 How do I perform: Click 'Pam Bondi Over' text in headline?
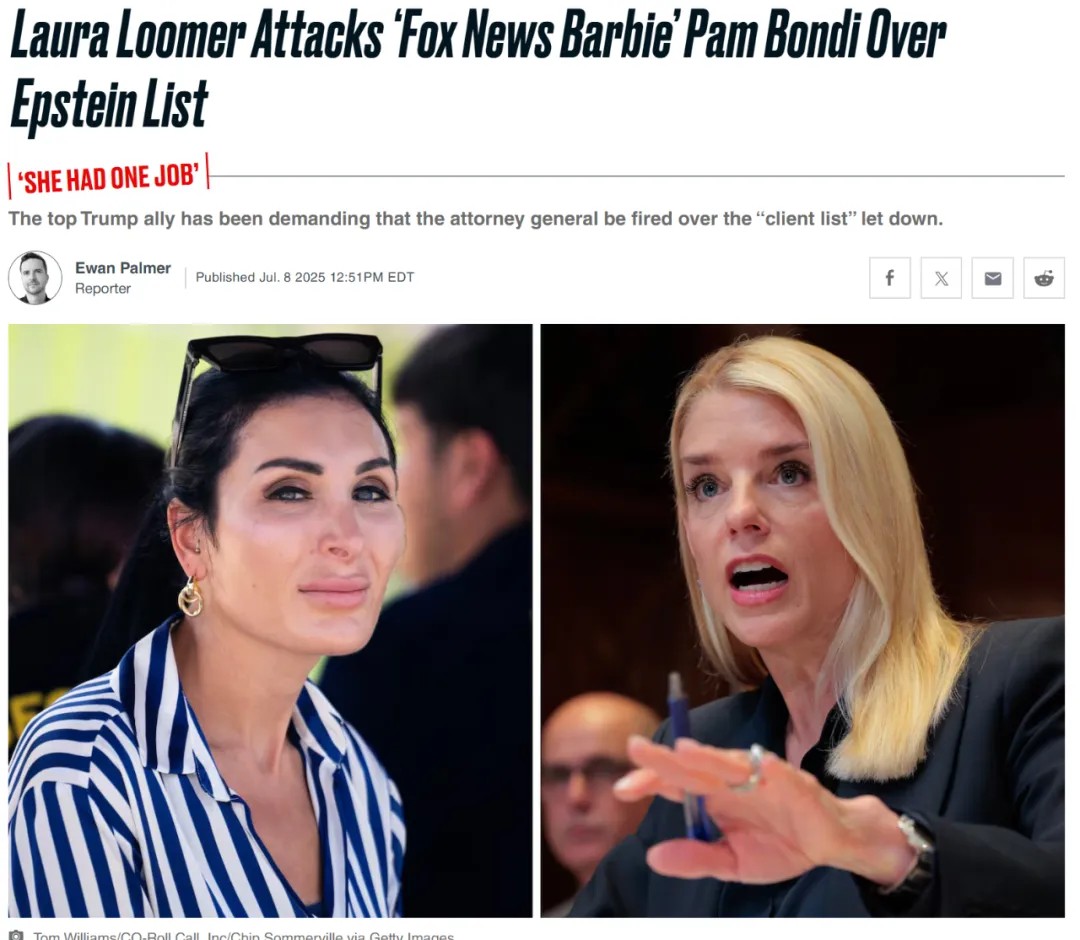tap(815, 36)
